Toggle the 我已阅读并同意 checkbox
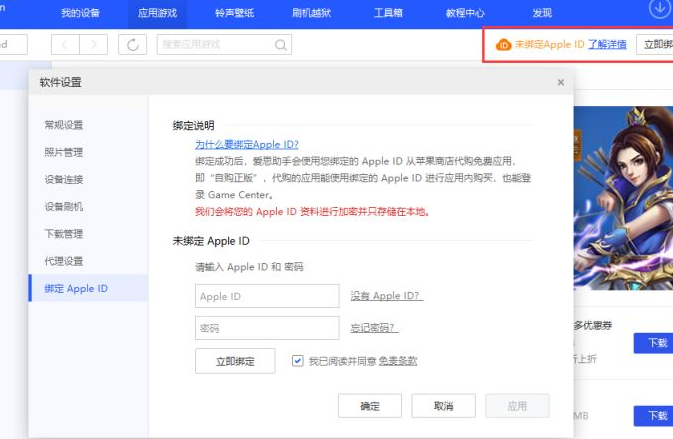This screenshot has width=673, height=439. (x=298, y=361)
